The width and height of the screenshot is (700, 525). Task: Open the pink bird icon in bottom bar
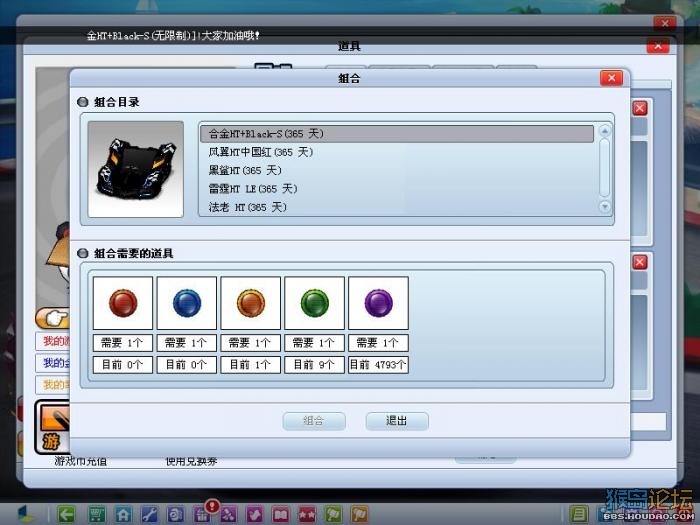(x=254, y=514)
